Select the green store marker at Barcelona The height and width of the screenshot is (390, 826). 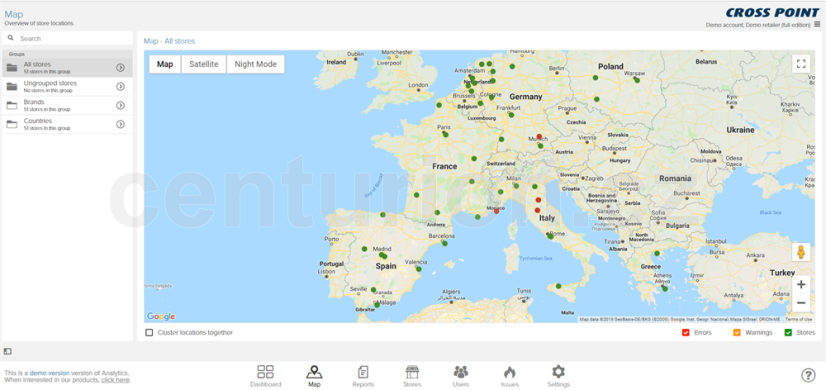[445, 243]
